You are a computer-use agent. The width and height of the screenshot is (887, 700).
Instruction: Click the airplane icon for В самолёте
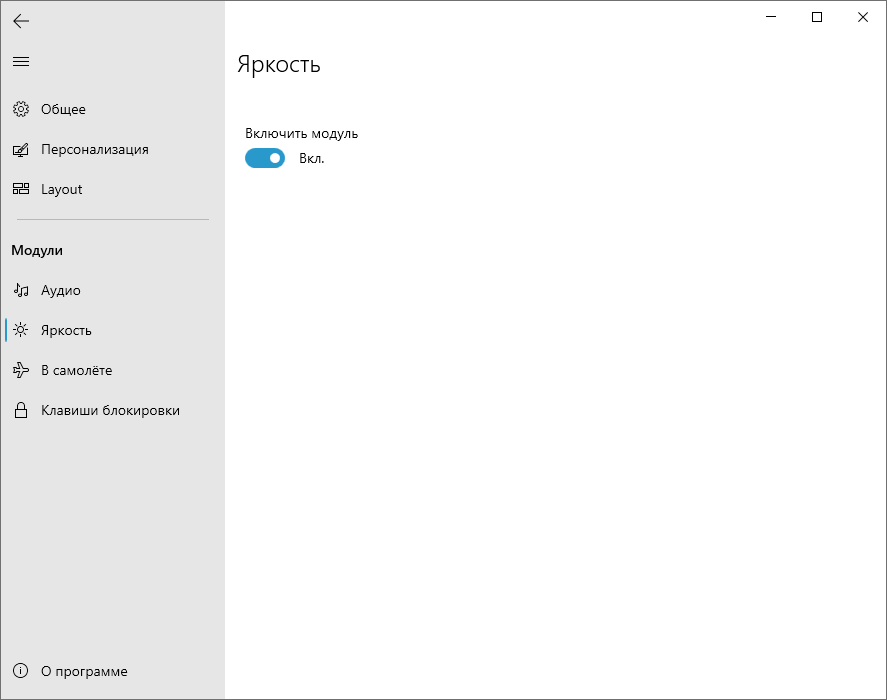[x=21, y=370]
